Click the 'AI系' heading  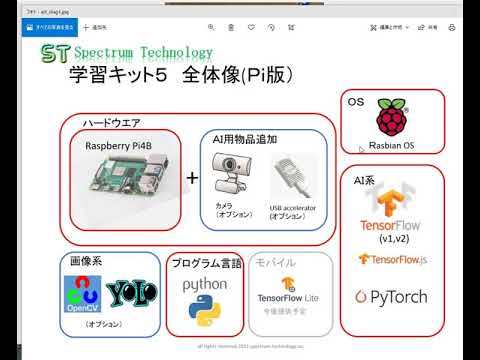[x=364, y=180]
